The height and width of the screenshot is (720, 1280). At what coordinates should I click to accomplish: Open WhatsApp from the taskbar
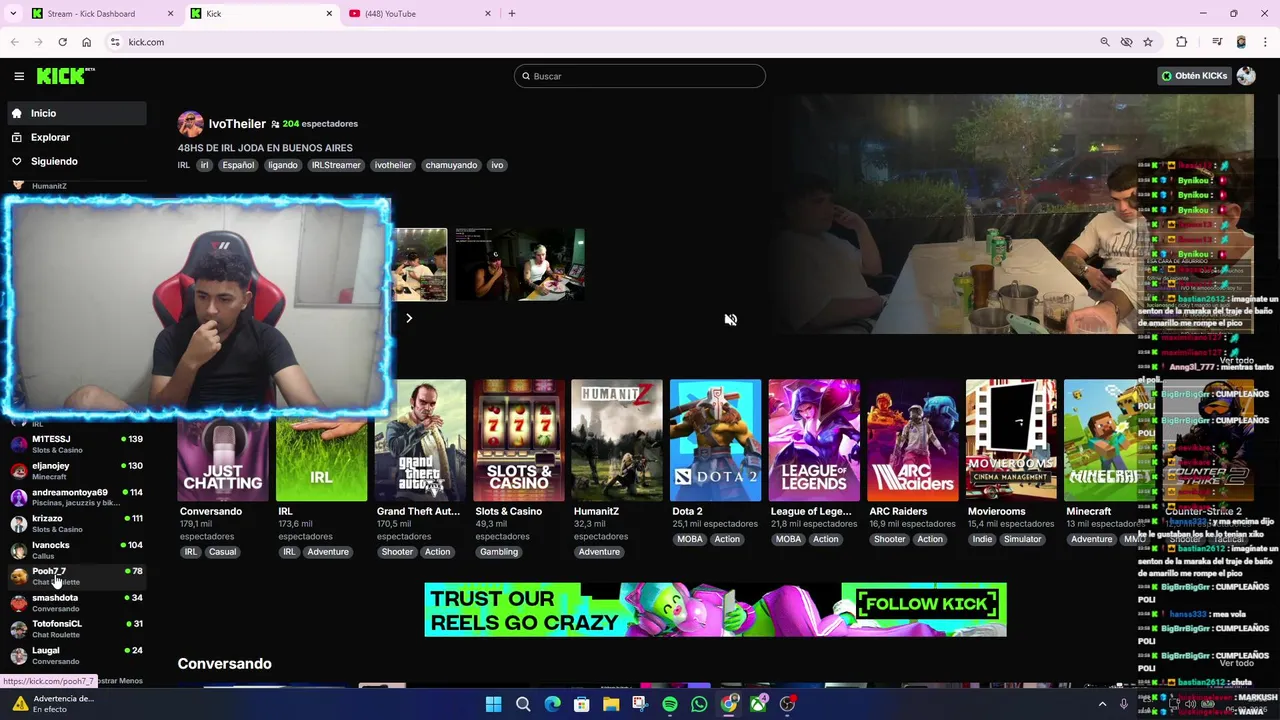click(x=699, y=704)
